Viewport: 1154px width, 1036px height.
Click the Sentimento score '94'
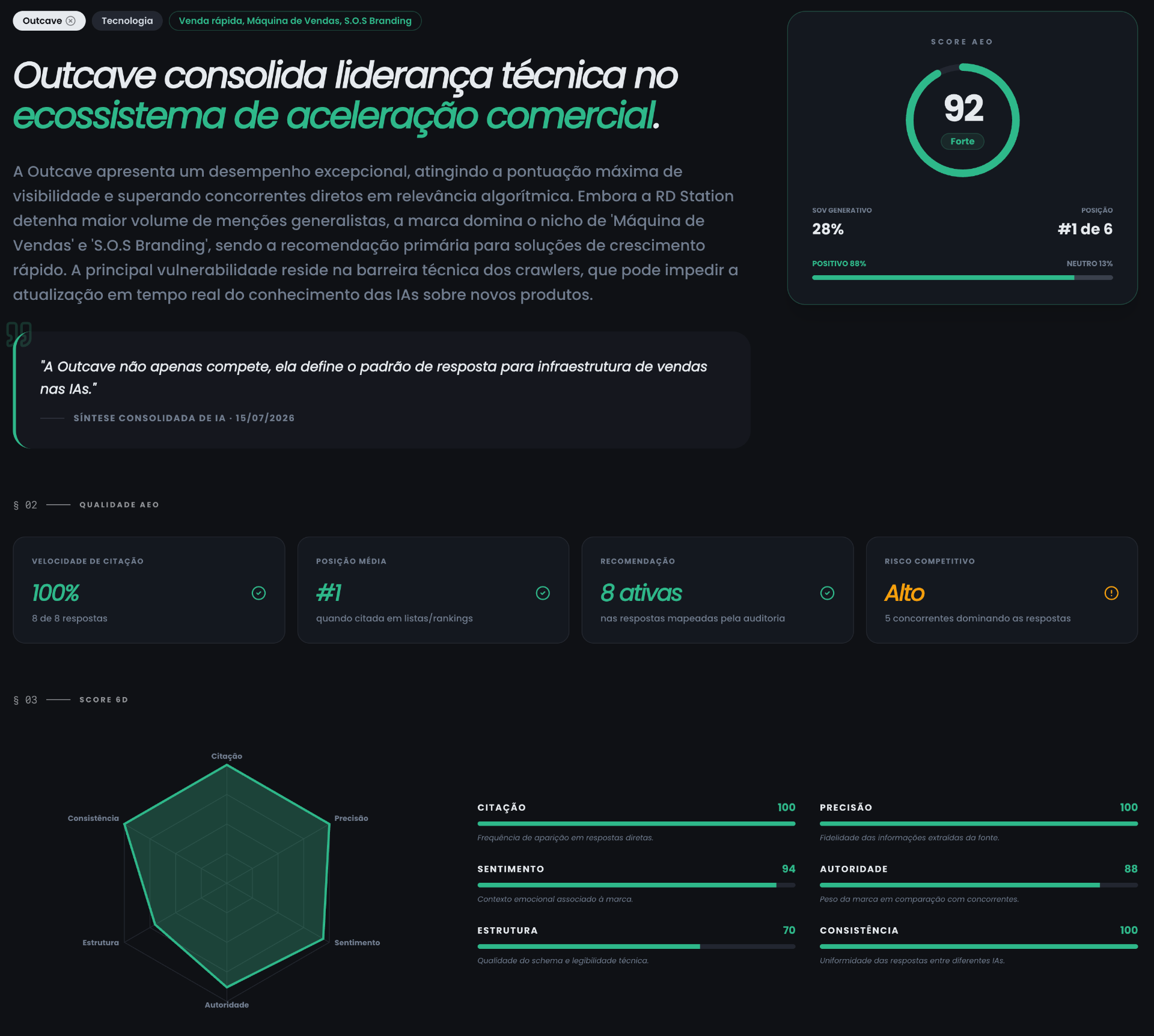coord(789,869)
